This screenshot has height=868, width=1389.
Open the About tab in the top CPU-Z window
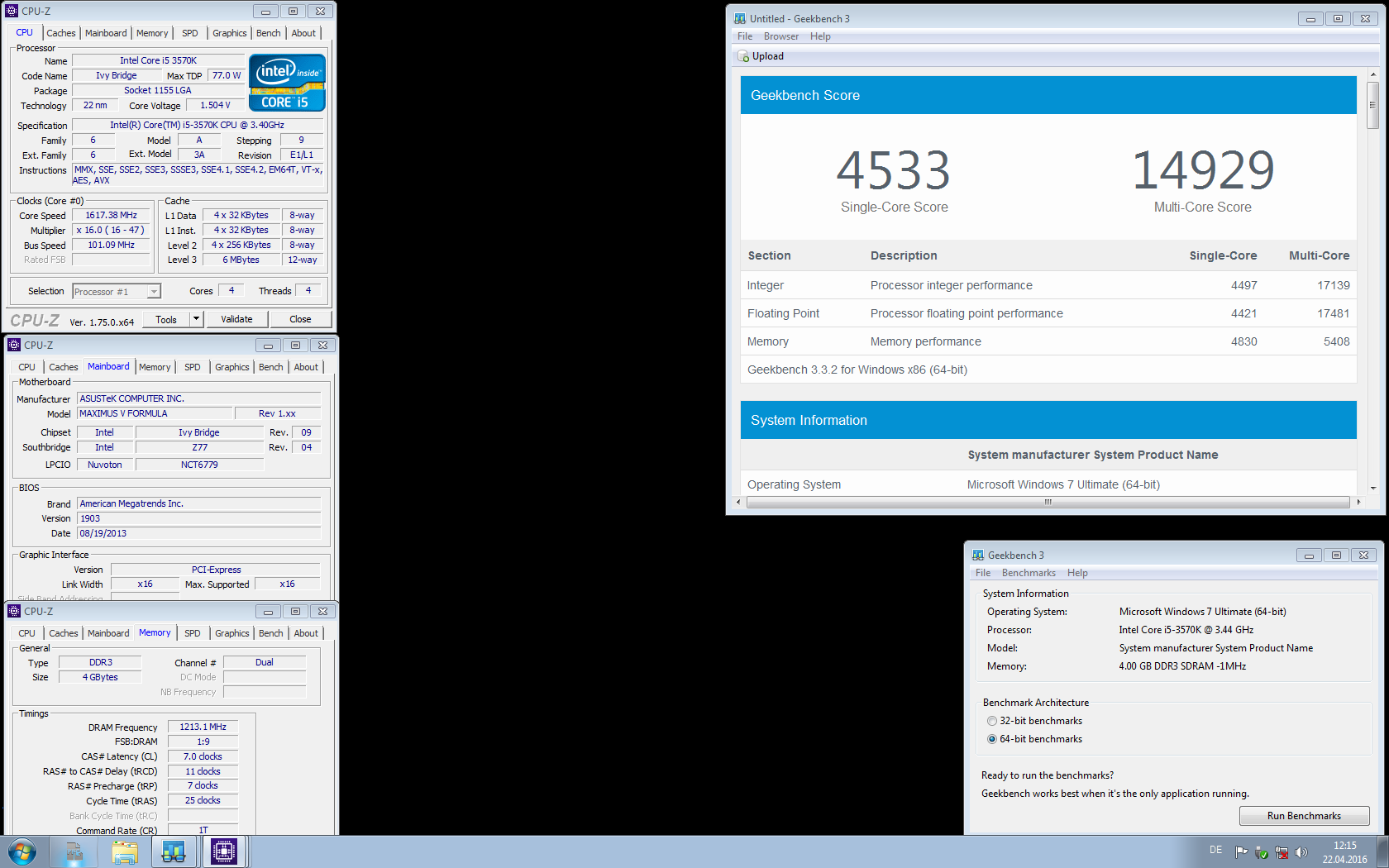coord(303,33)
